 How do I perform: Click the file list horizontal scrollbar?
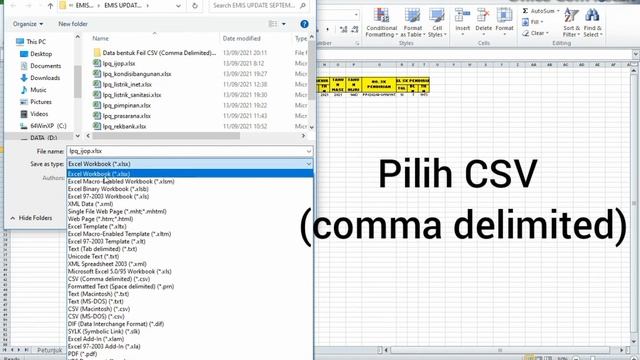click(166, 136)
